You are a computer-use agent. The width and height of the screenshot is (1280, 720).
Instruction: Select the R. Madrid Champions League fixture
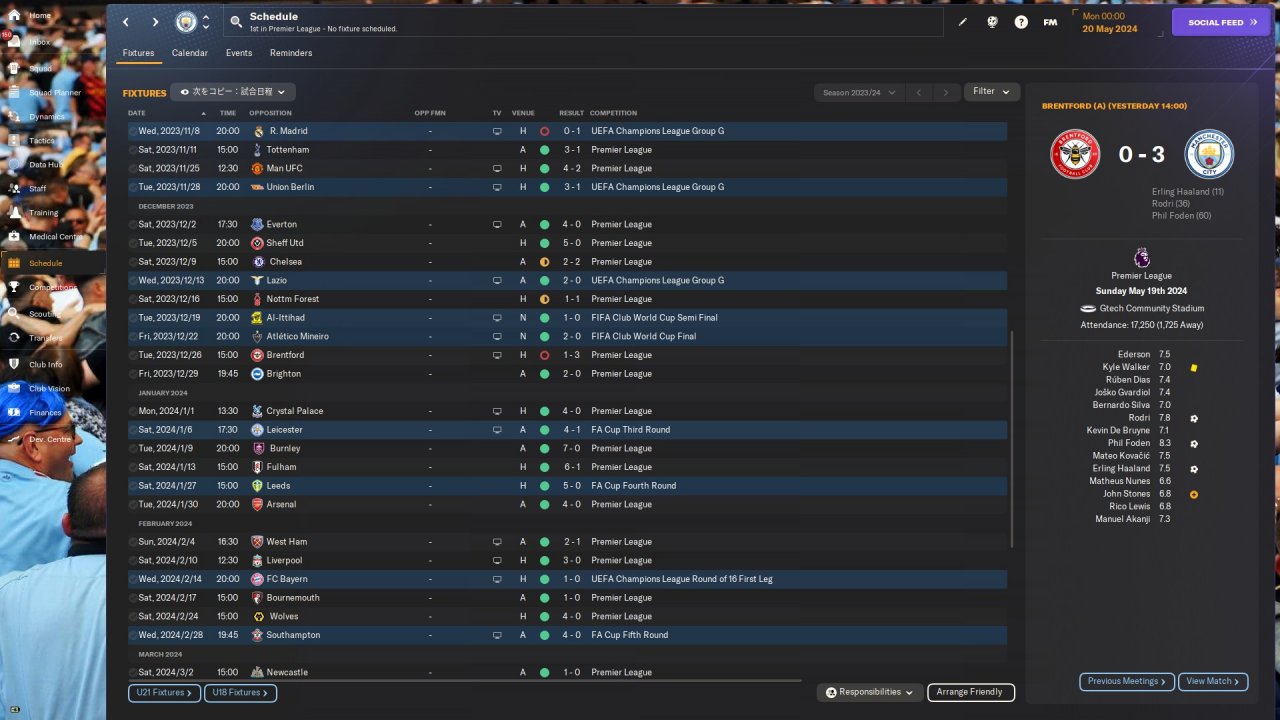pos(567,131)
